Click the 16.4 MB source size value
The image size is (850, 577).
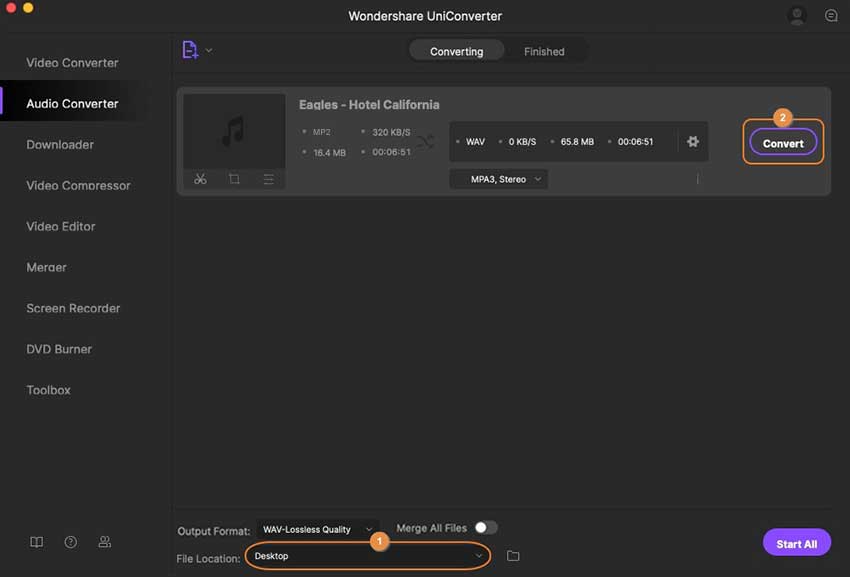(329, 153)
